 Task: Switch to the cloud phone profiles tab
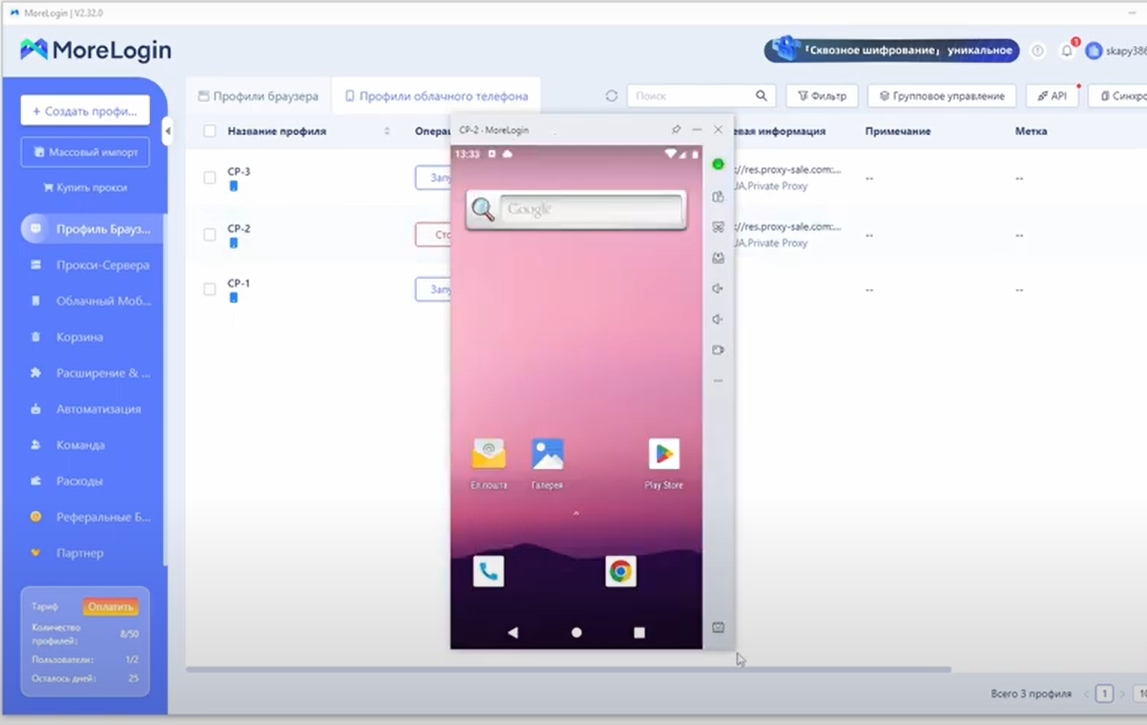click(437, 96)
